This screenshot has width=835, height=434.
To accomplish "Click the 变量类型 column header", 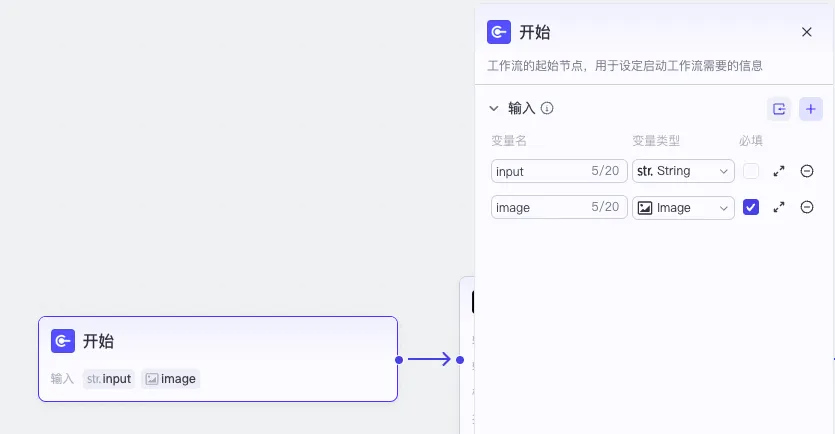I will [656, 141].
